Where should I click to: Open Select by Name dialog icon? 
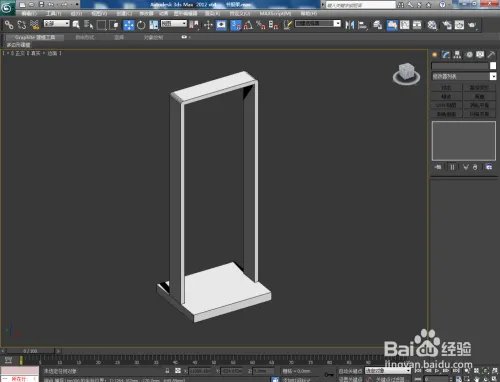[88, 25]
